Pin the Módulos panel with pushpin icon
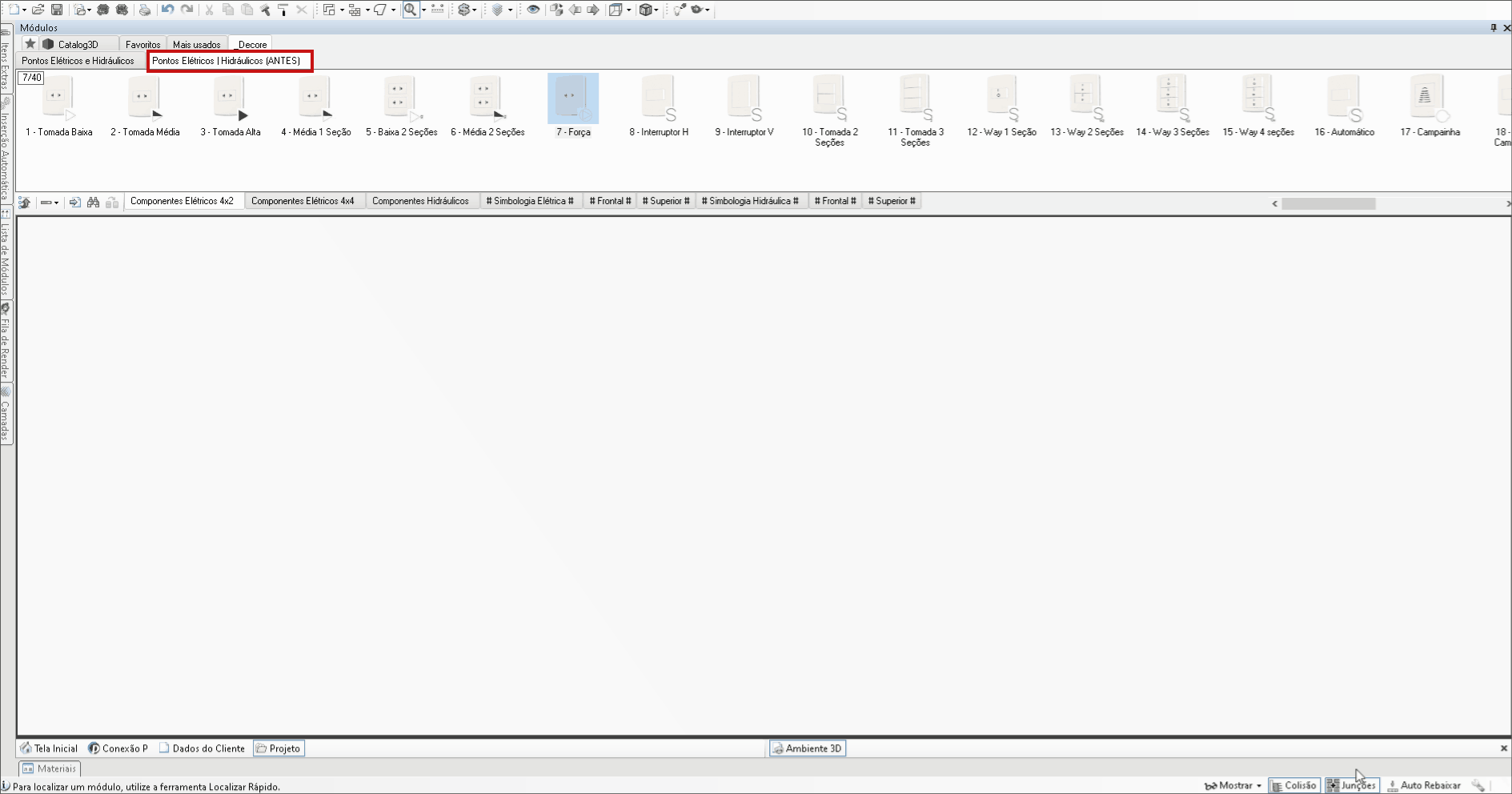The width and height of the screenshot is (1512, 794). [1494, 28]
